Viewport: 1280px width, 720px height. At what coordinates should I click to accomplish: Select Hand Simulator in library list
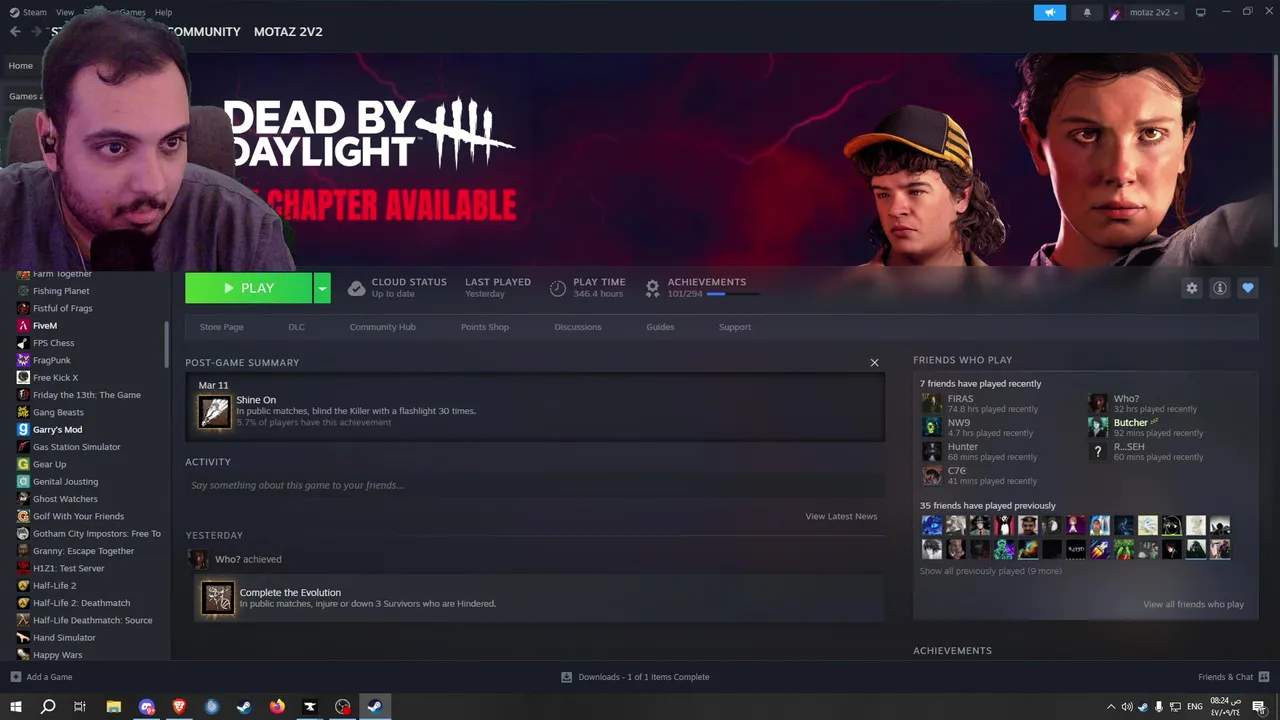coord(64,638)
